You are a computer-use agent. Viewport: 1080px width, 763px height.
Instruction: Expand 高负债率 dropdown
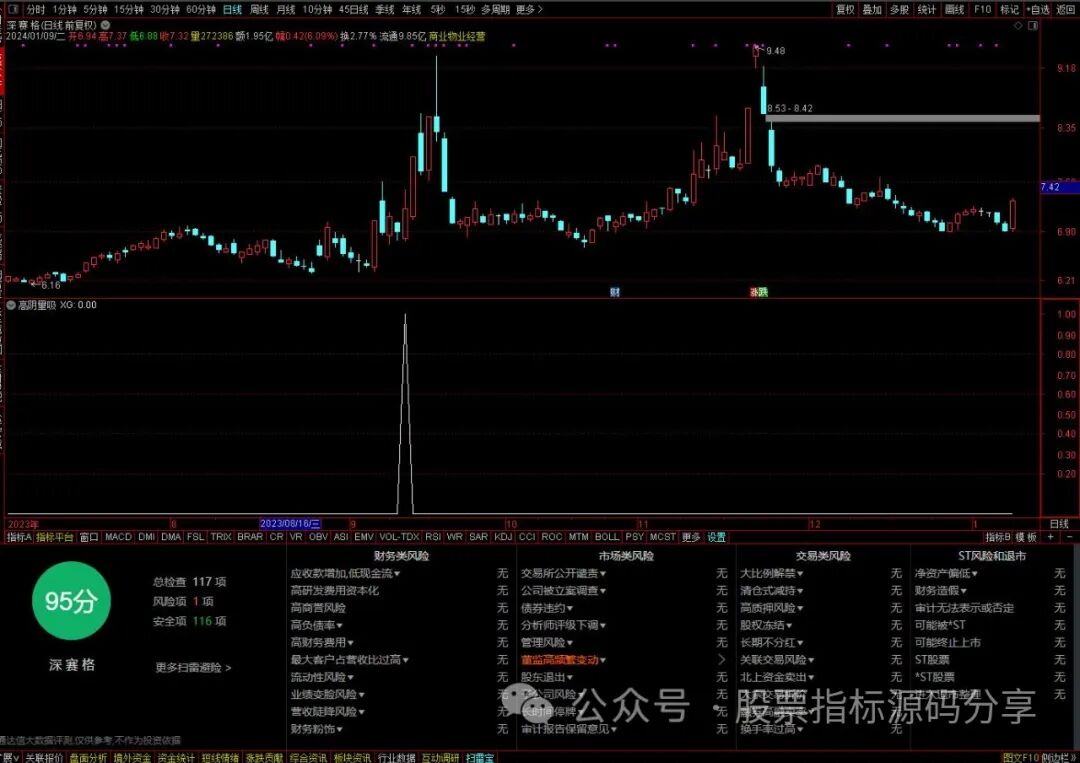pos(317,625)
